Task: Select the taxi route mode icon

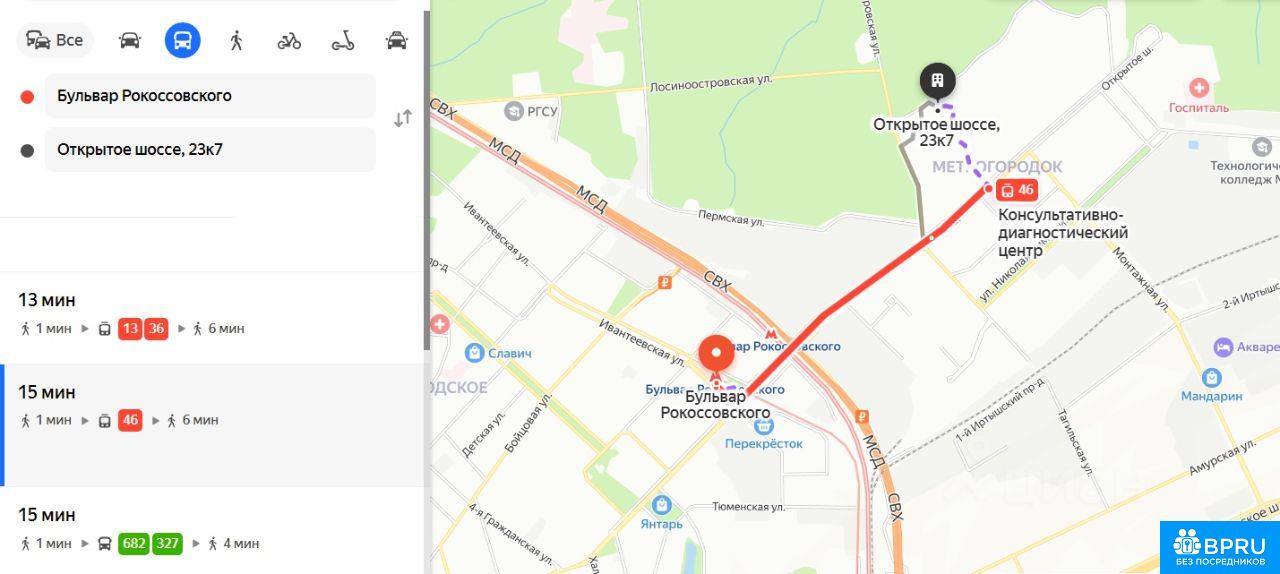Action: click(x=397, y=40)
